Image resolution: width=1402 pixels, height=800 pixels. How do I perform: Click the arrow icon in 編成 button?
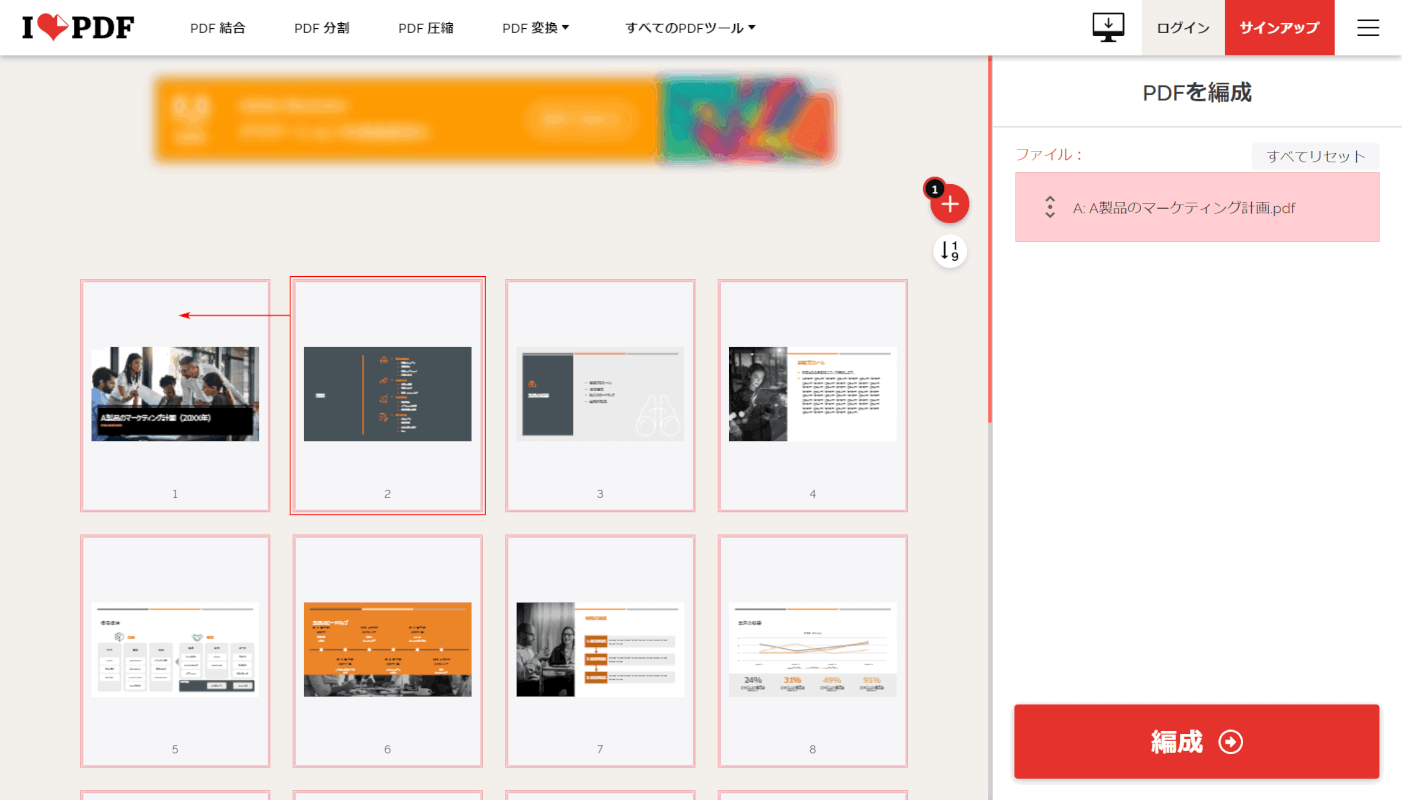click(x=1231, y=742)
